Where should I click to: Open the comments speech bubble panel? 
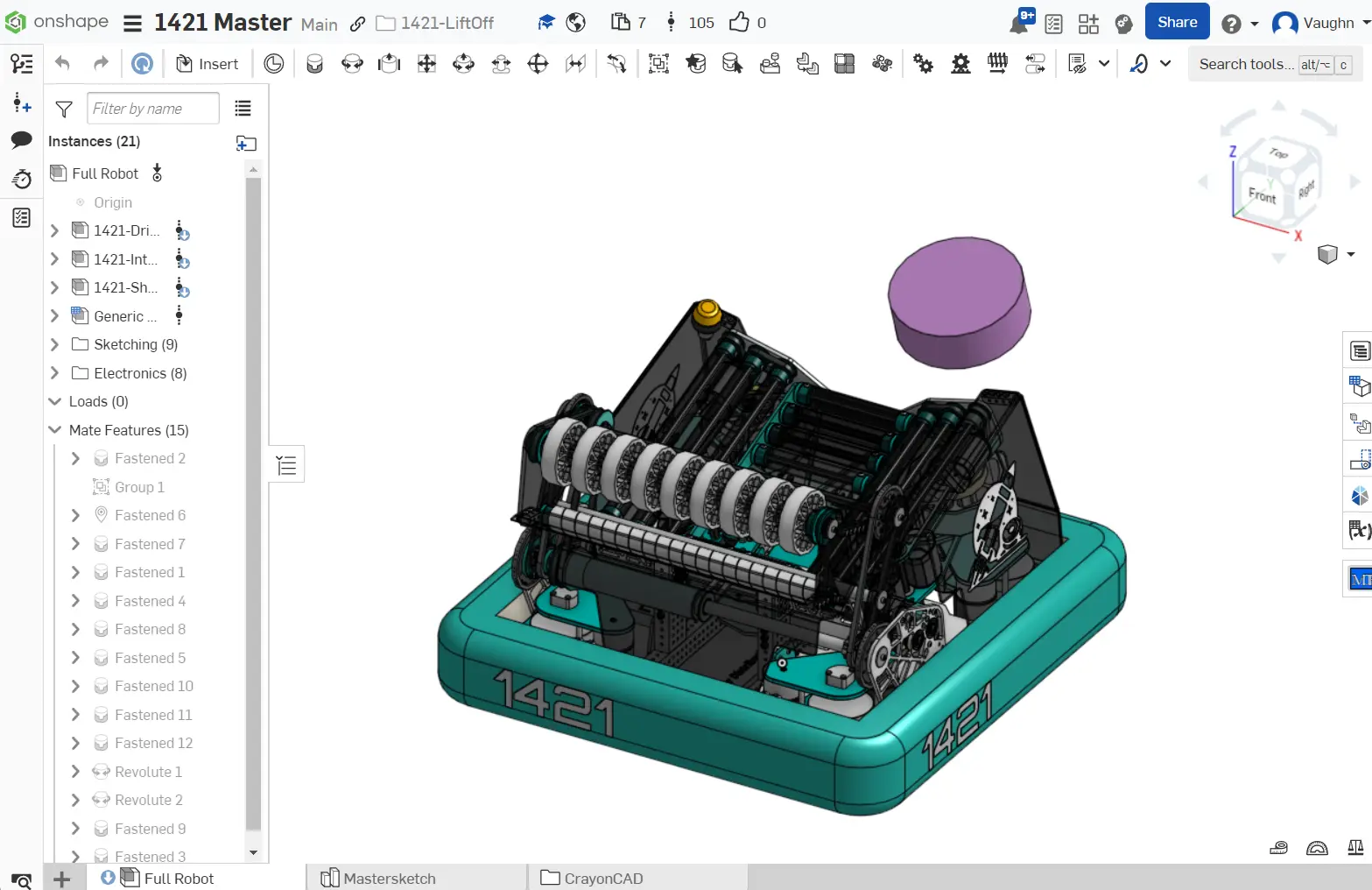[x=21, y=140]
